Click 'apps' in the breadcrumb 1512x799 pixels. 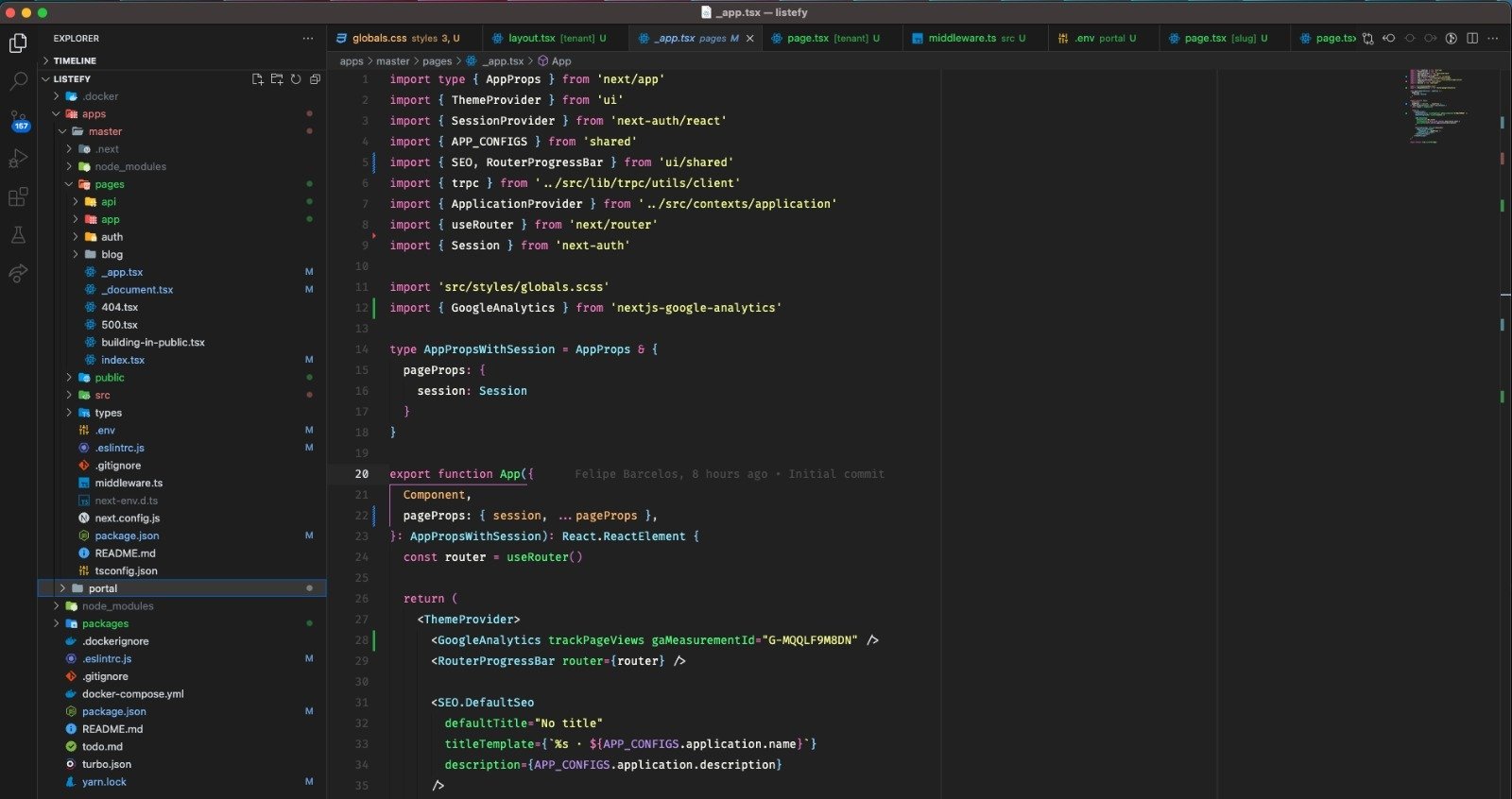(352, 61)
